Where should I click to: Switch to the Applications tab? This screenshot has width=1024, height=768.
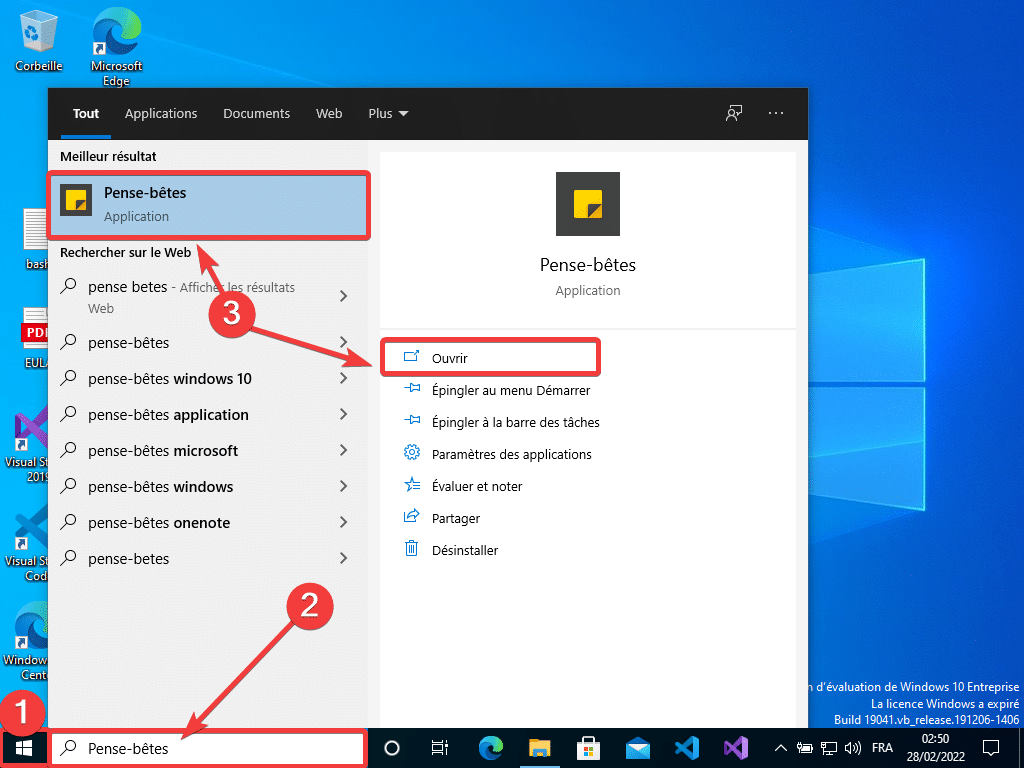[x=161, y=114]
